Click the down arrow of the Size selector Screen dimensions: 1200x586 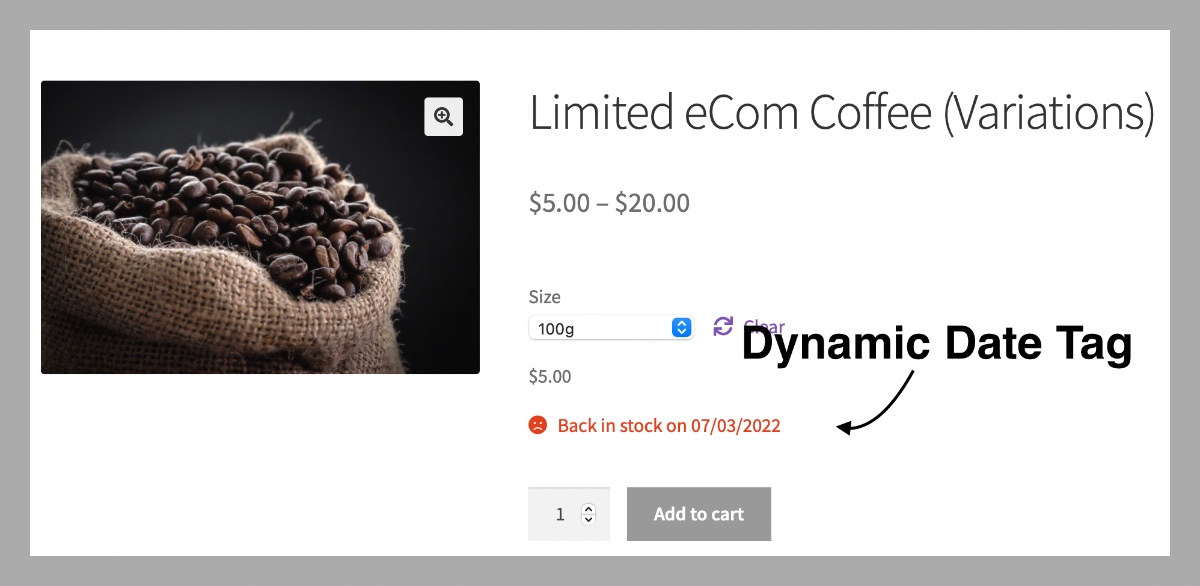click(681, 331)
